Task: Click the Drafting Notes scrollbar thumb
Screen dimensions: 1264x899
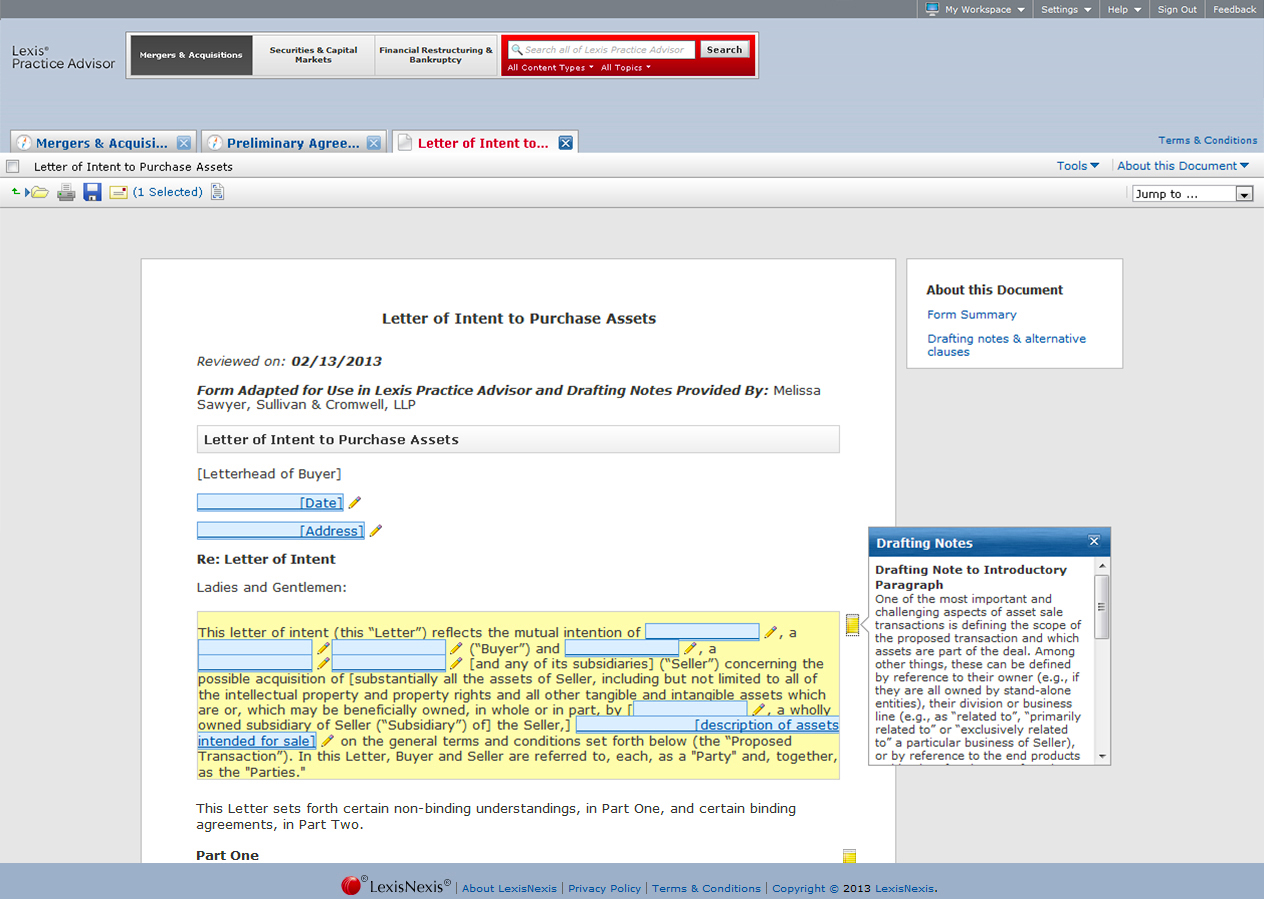Action: (x=1102, y=606)
